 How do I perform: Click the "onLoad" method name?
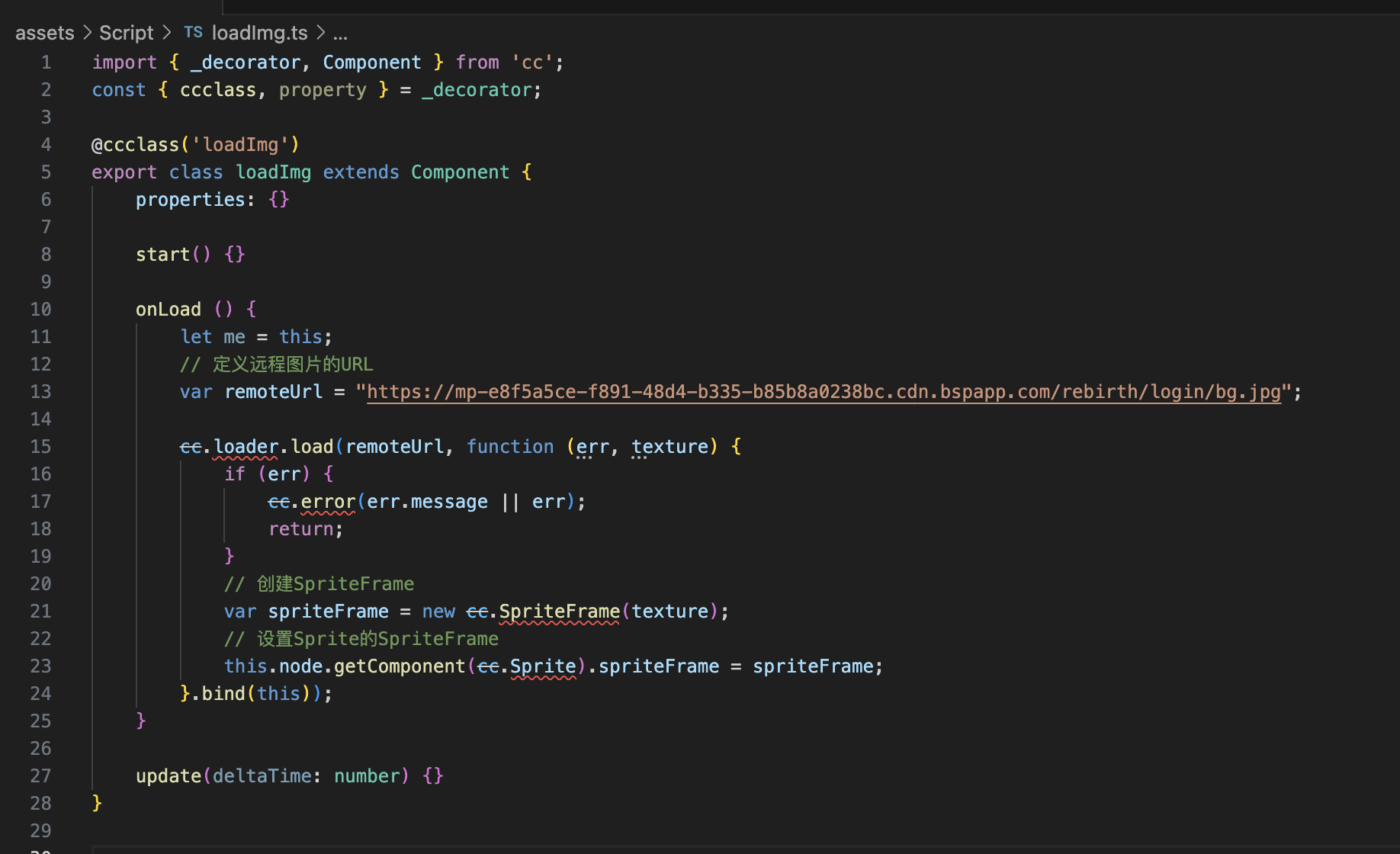pos(169,310)
